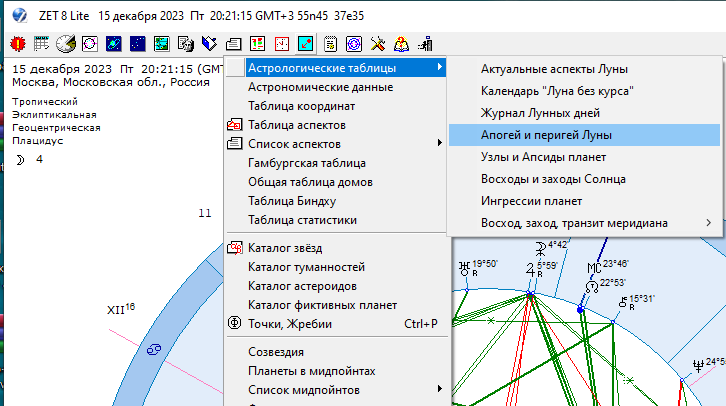Screen dimensions: 726x406
Task: Click the planet orbit toolbar icon
Action: tap(114, 44)
